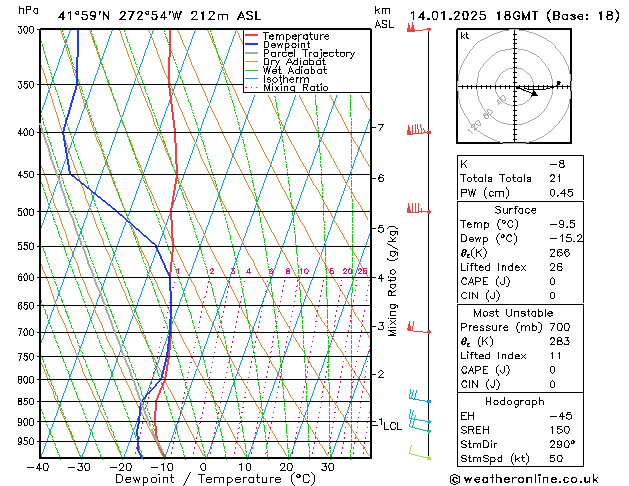The image size is (629, 486).
Task: Click the Hodograph section header
Action: [x=515, y=401]
